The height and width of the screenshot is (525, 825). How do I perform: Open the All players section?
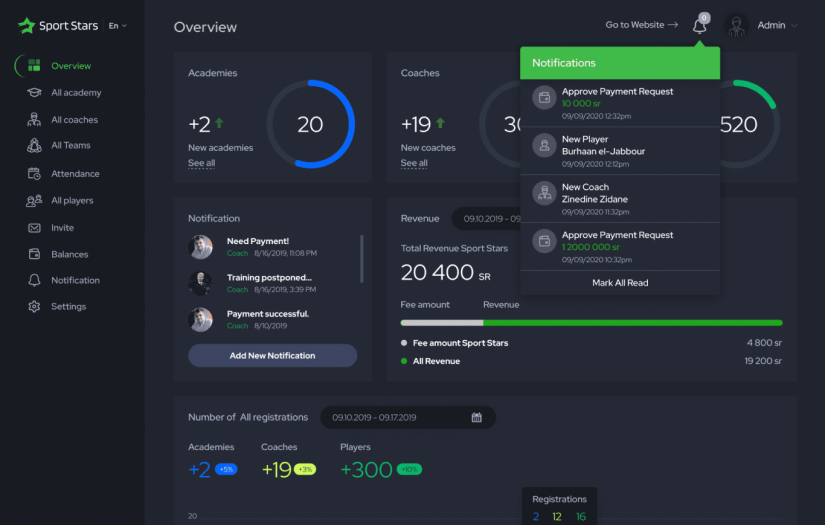(x=72, y=200)
